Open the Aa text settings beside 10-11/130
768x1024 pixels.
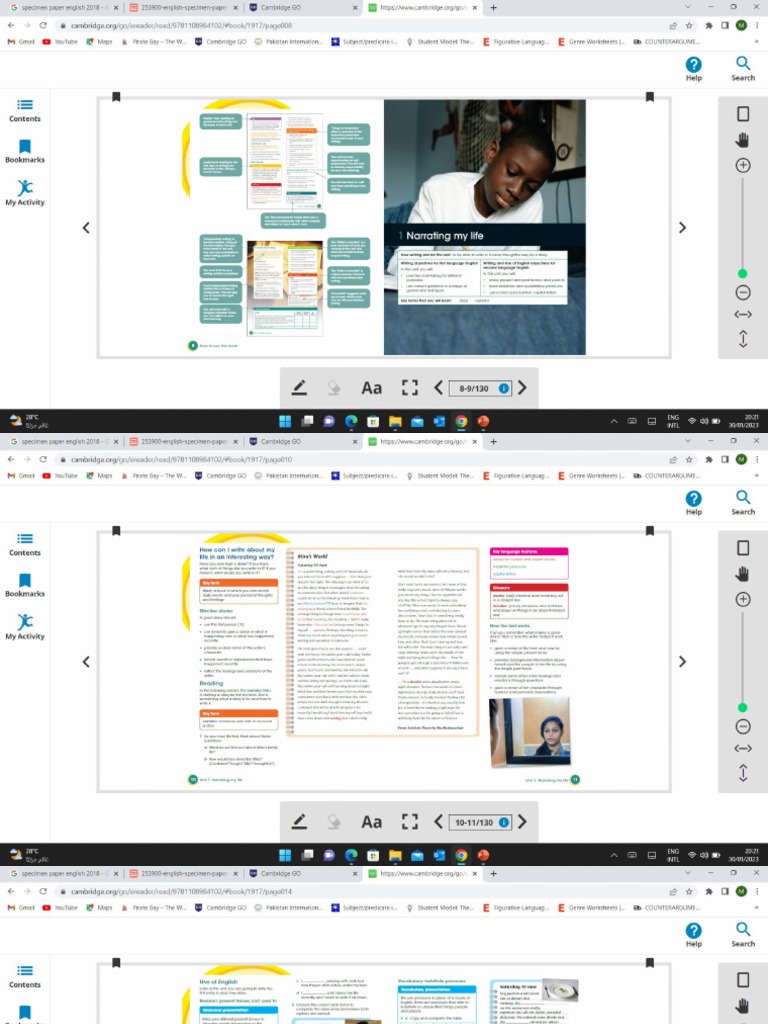[372, 822]
